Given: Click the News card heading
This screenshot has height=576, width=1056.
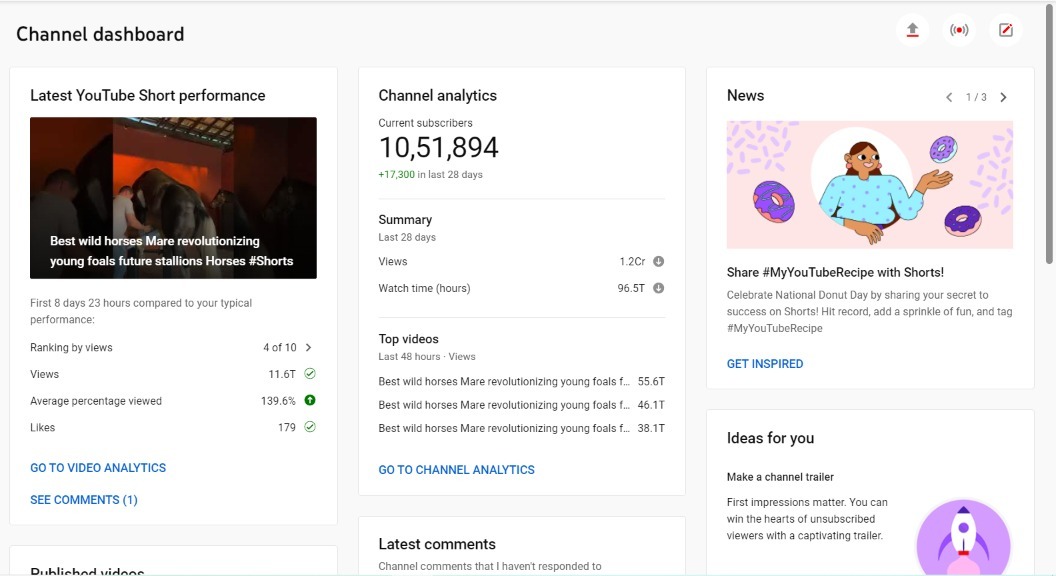Looking at the screenshot, I should point(746,96).
